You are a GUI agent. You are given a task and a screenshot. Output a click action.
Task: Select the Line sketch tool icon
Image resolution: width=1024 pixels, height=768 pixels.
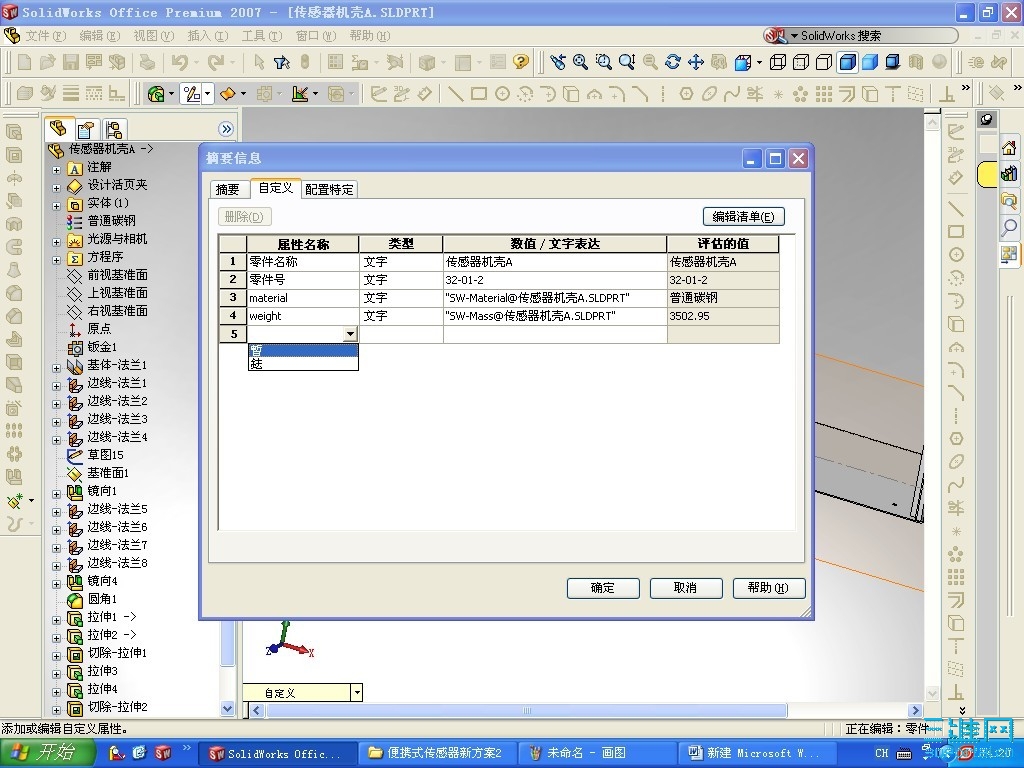[x=456, y=94]
